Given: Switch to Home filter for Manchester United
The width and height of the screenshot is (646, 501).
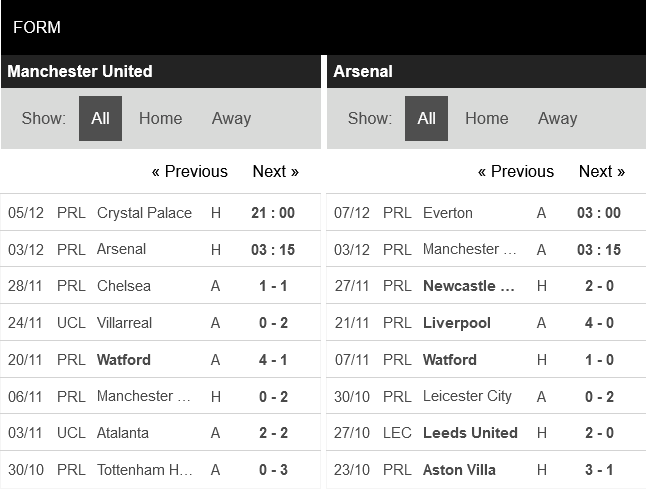Looking at the screenshot, I should click(160, 118).
